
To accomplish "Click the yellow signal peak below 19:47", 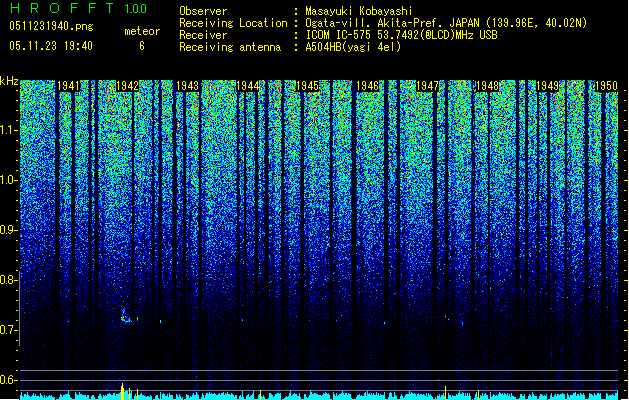I will click(446, 392).
